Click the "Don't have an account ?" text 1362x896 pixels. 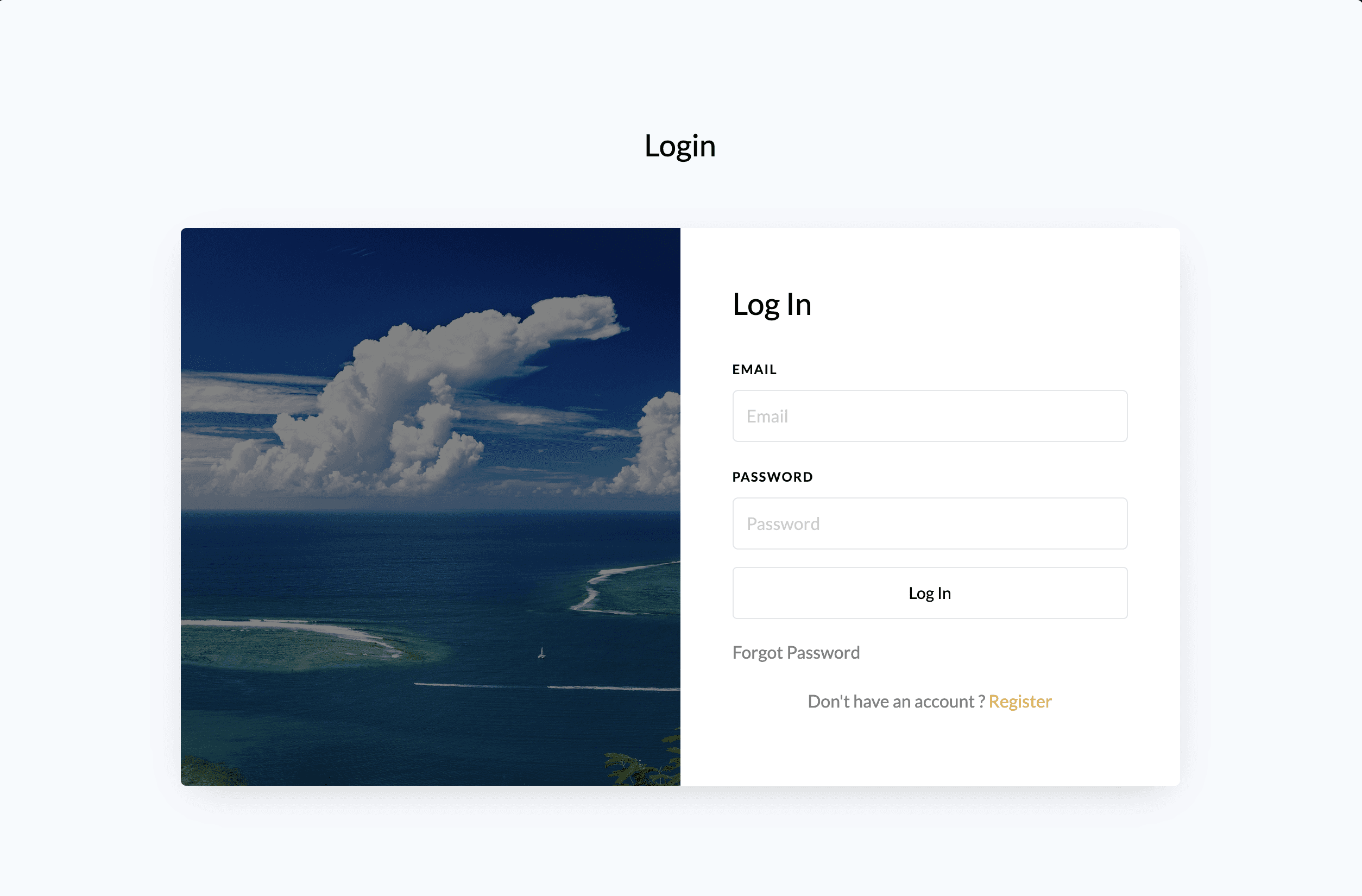coord(896,702)
